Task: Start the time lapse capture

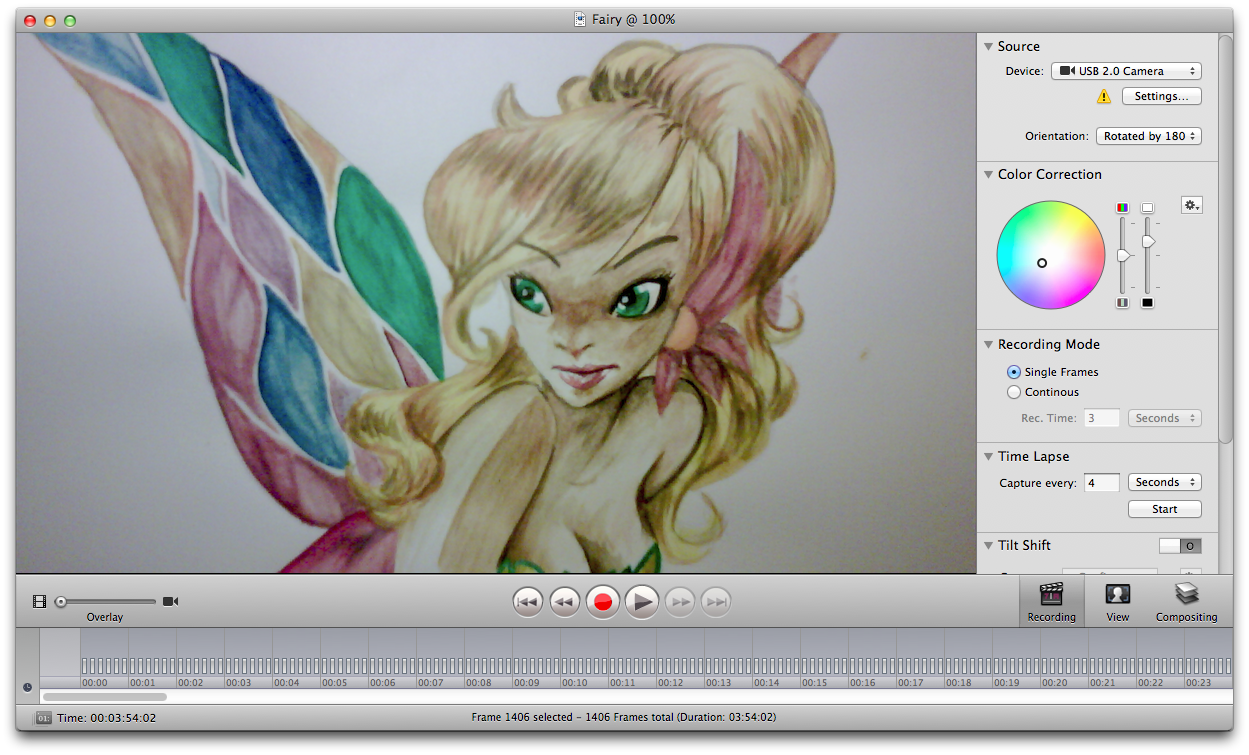Action: [x=1164, y=509]
